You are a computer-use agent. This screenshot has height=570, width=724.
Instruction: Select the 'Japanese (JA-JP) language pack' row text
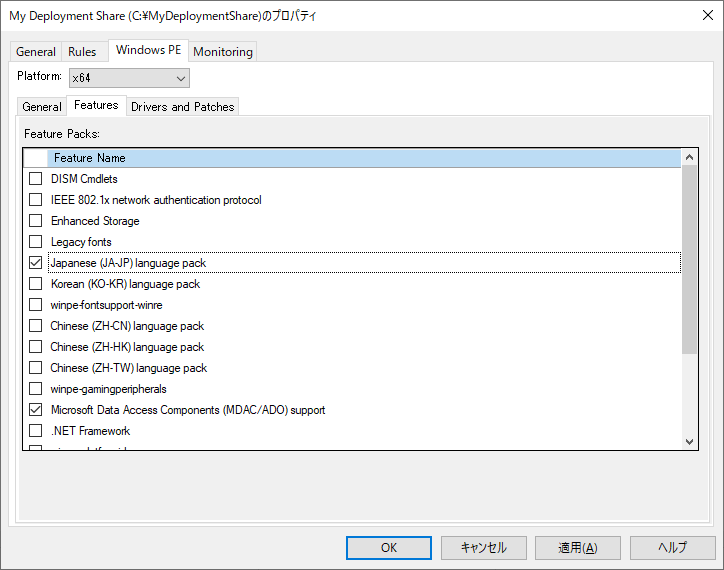point(128,263)
